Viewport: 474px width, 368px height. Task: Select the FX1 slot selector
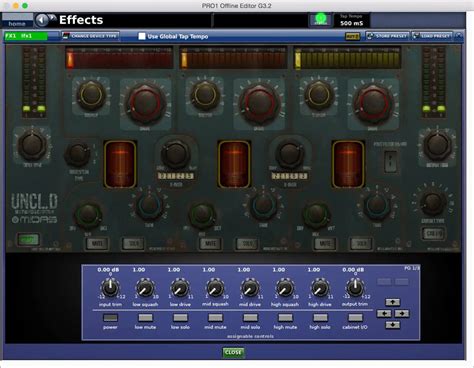(x=26, y=36)
